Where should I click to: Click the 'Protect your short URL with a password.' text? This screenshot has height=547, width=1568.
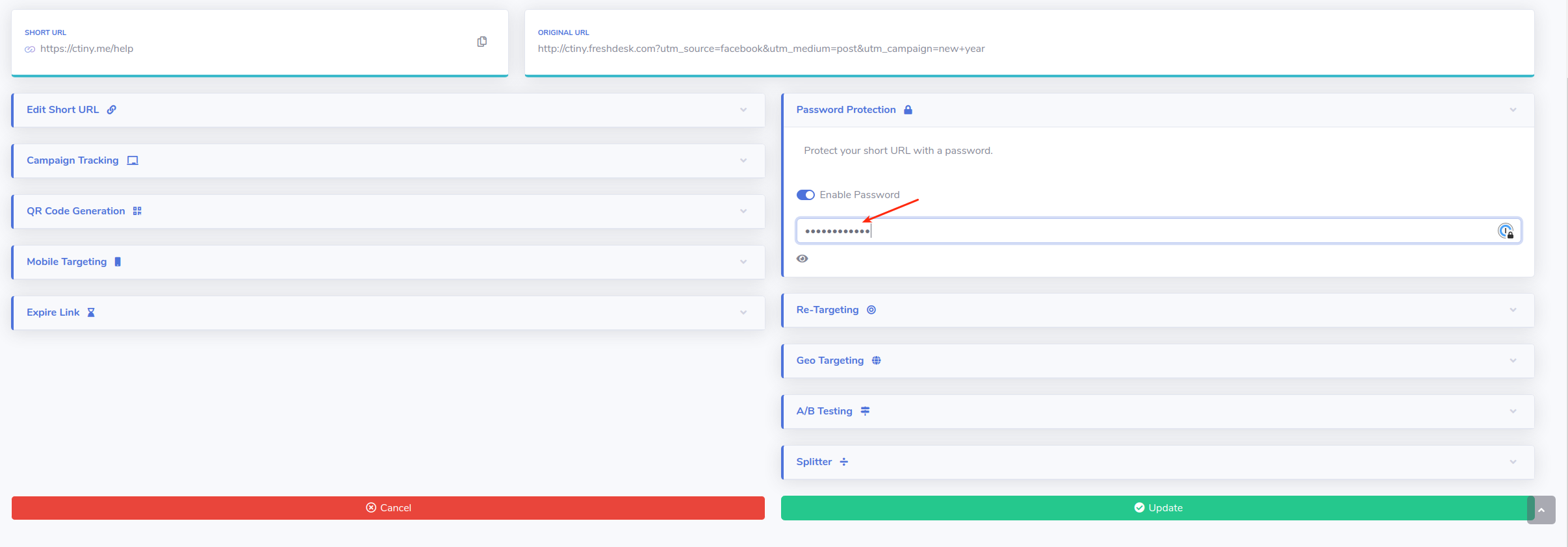tap(898, 151)
